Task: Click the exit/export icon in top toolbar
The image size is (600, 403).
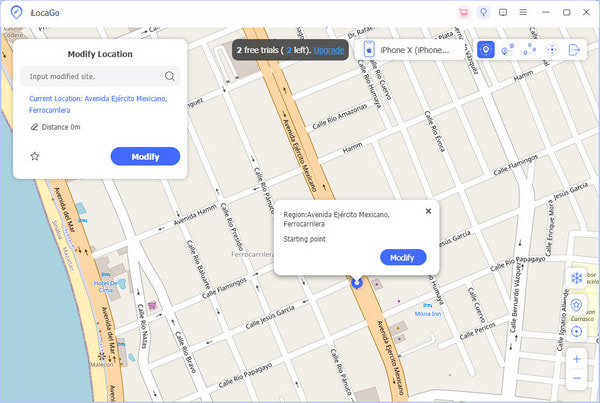Action: point(575,49)
